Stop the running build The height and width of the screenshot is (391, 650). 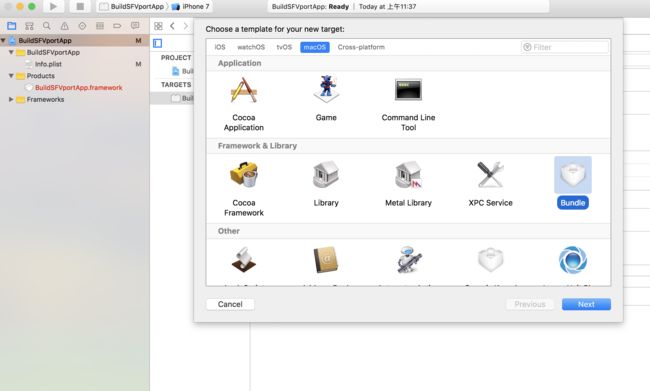pos(80,6)
